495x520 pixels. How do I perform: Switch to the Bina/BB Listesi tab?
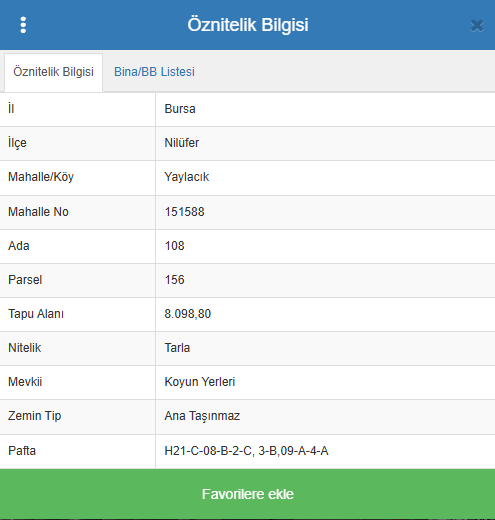tap(154, 72)
